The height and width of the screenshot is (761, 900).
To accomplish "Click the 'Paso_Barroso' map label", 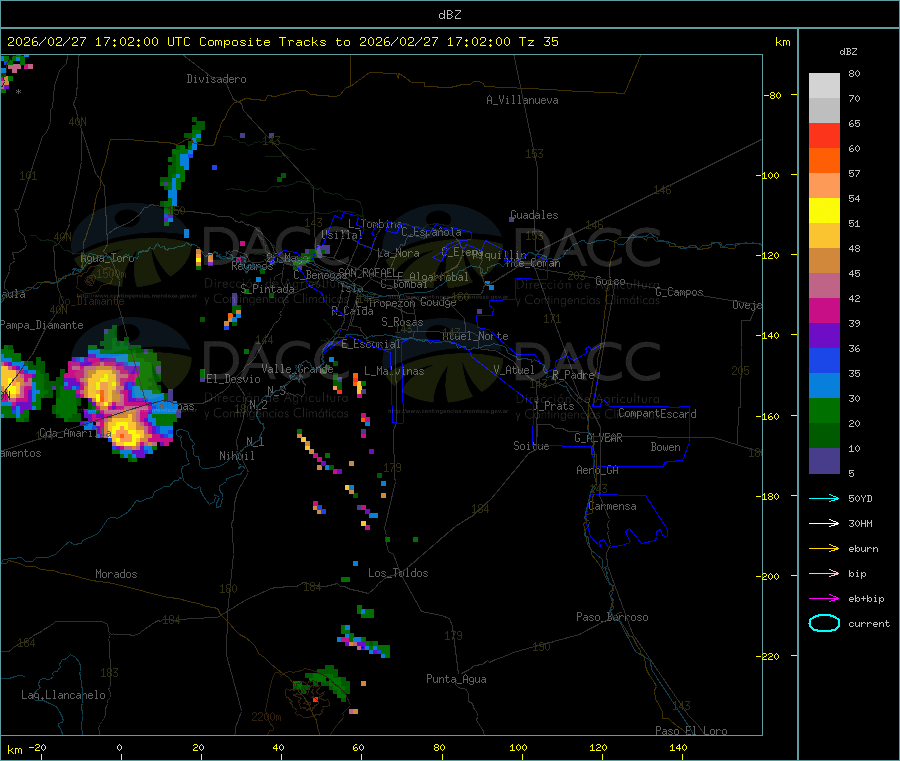I will (612, 617).
